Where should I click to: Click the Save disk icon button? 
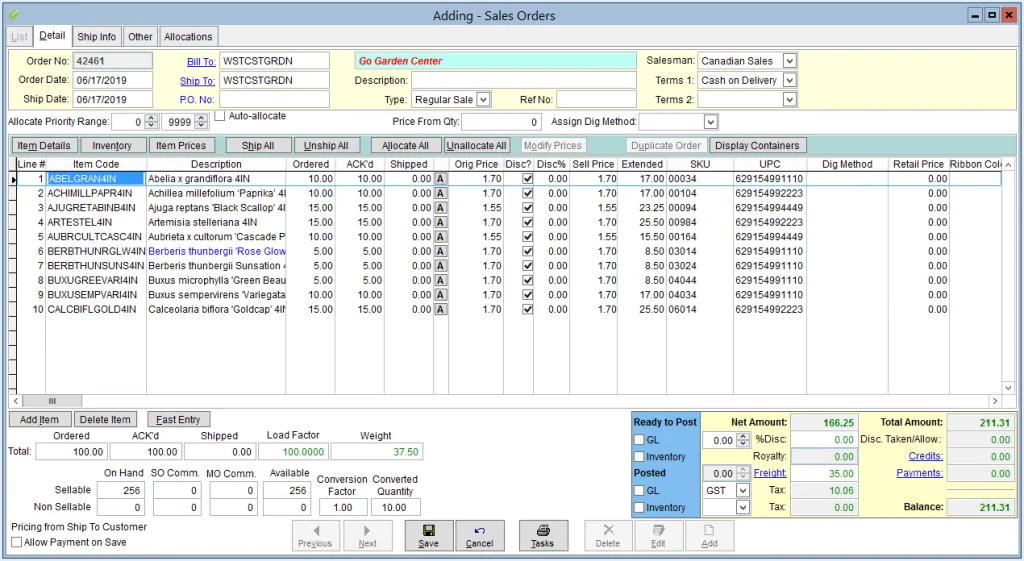pos(428,536)
